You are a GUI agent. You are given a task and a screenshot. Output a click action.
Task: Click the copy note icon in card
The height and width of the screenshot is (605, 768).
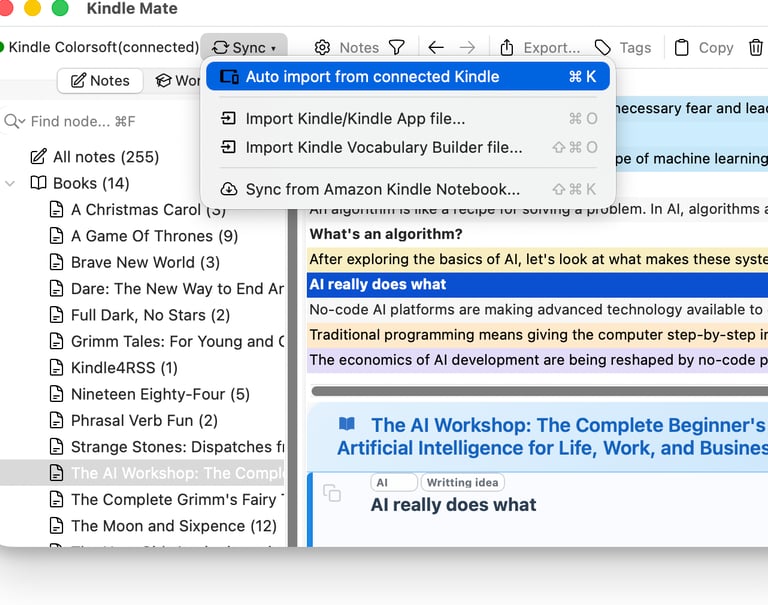[332, 492]
